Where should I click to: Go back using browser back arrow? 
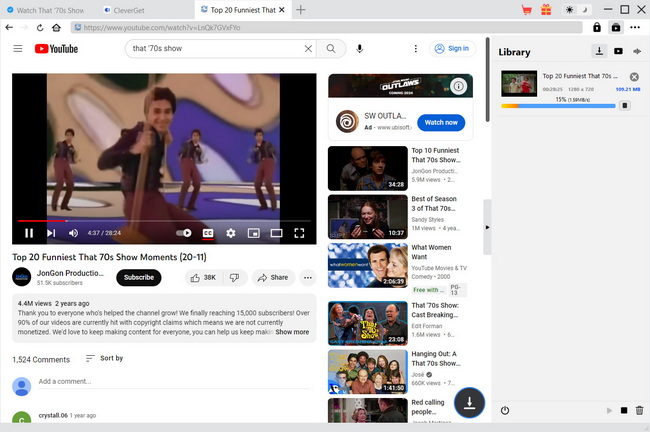[x=9, y=27]
